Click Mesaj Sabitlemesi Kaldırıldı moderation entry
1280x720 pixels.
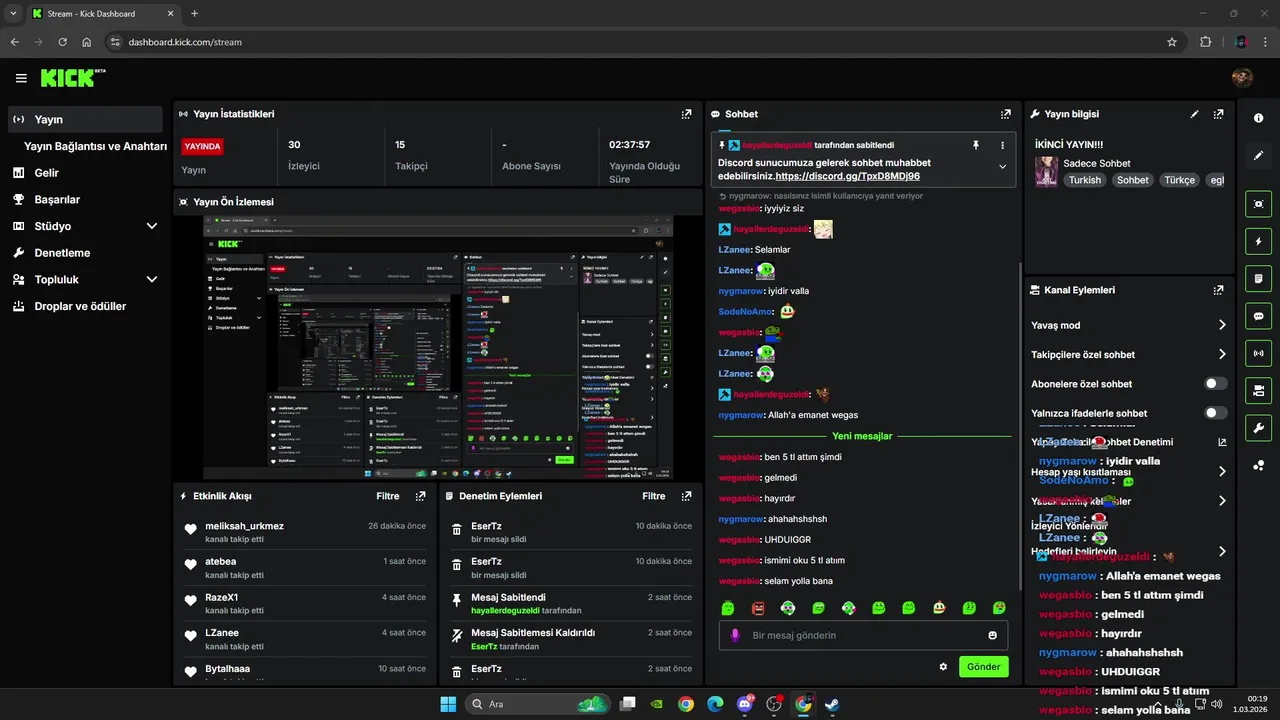[x=570, y=639]
